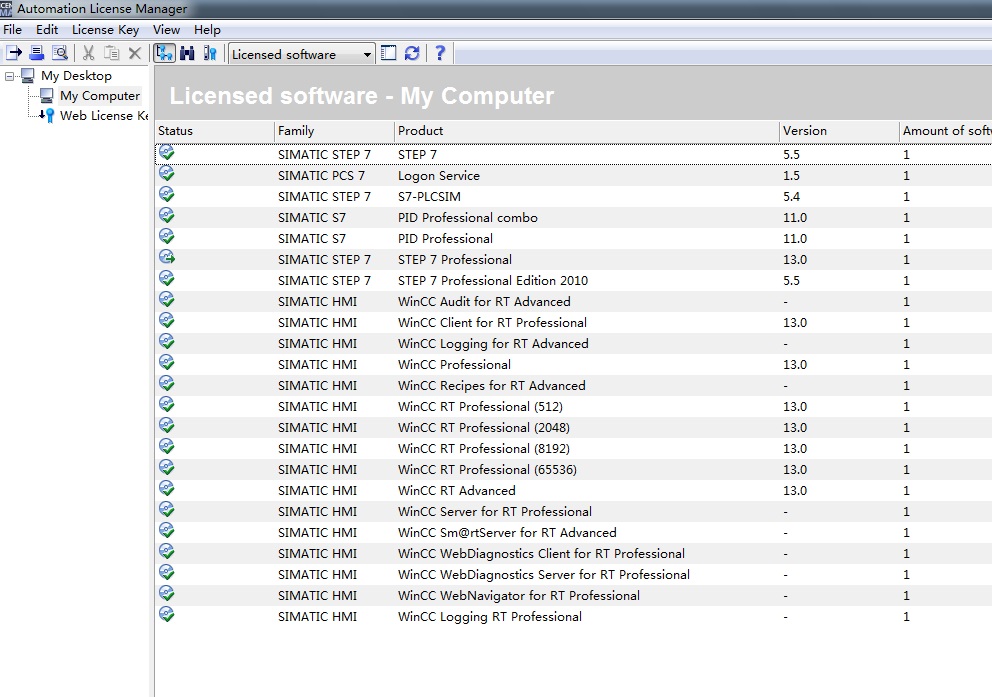
Task: Click status icon of WinCC RT Professional (512) row
Action: click(166, 405)
